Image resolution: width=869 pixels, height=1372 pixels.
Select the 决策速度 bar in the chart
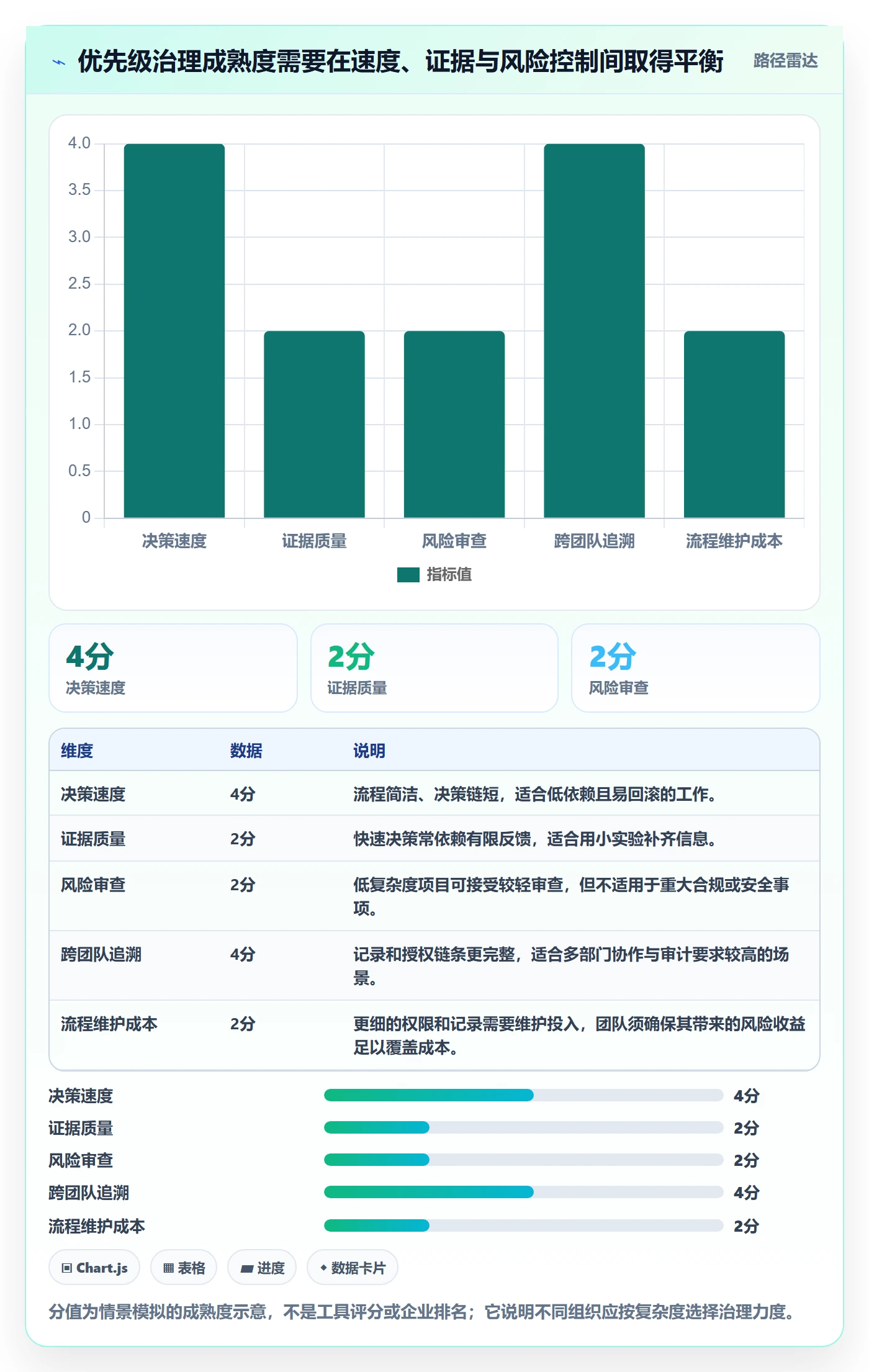pos(174,330)
